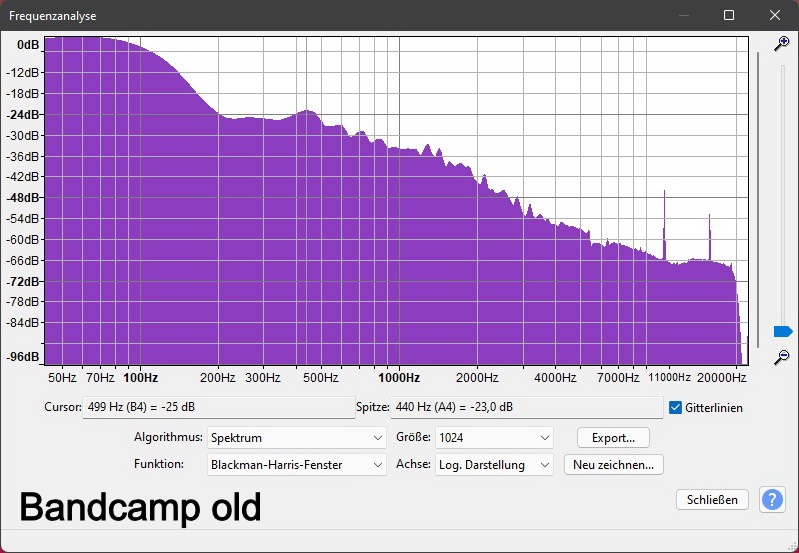Click the Schließen button
The height and width of the screenshot is (553, 799).
(712, 499)
